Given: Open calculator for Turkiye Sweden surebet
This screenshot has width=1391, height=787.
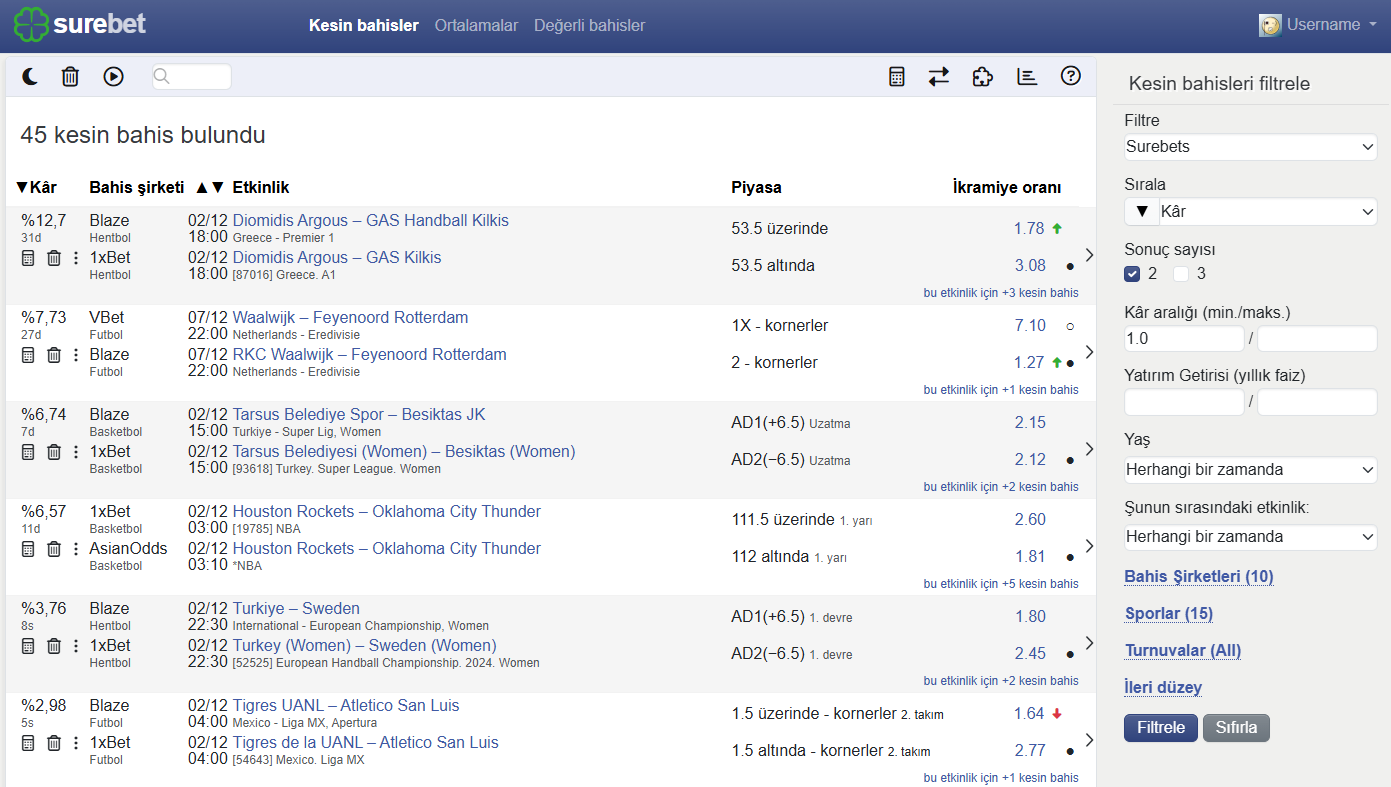Looking at the screenshot, I should 28,646.
